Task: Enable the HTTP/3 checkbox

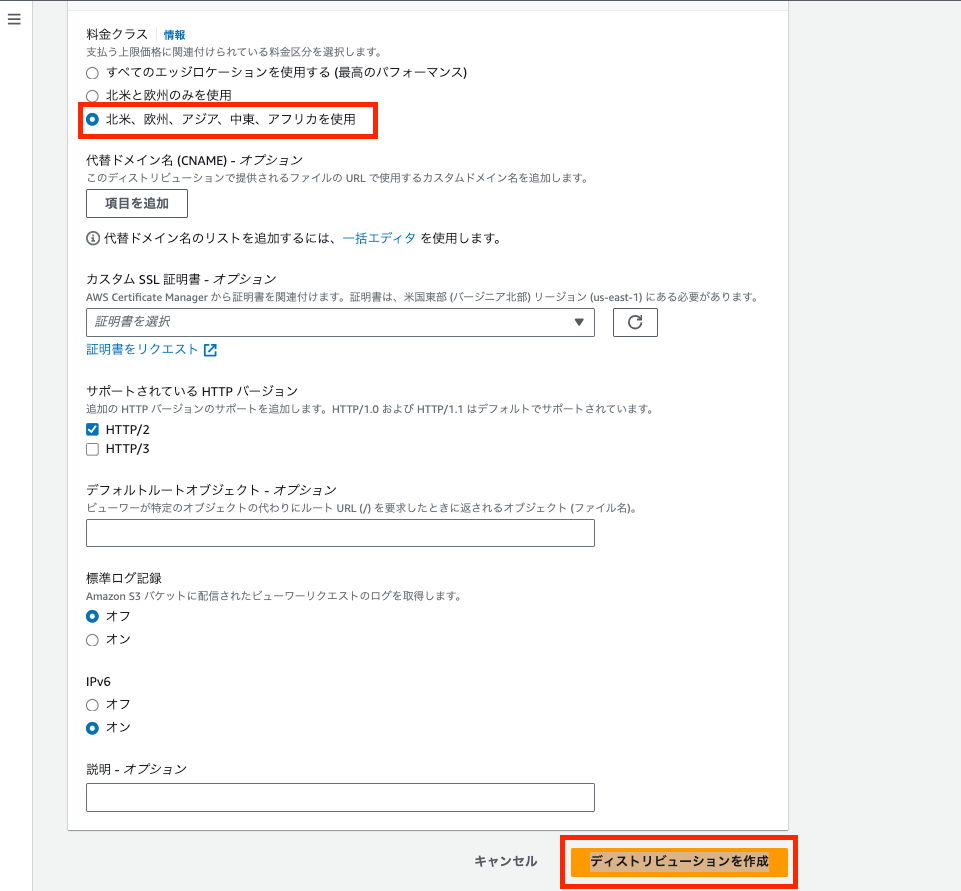Action: point(93,449)
